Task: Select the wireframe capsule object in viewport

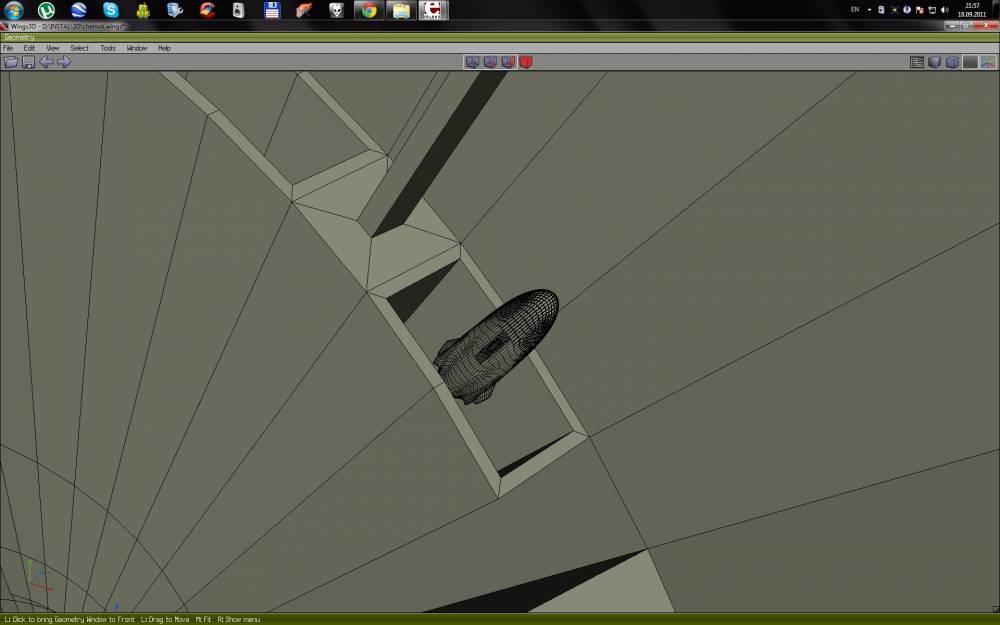Action: (496, 346)
